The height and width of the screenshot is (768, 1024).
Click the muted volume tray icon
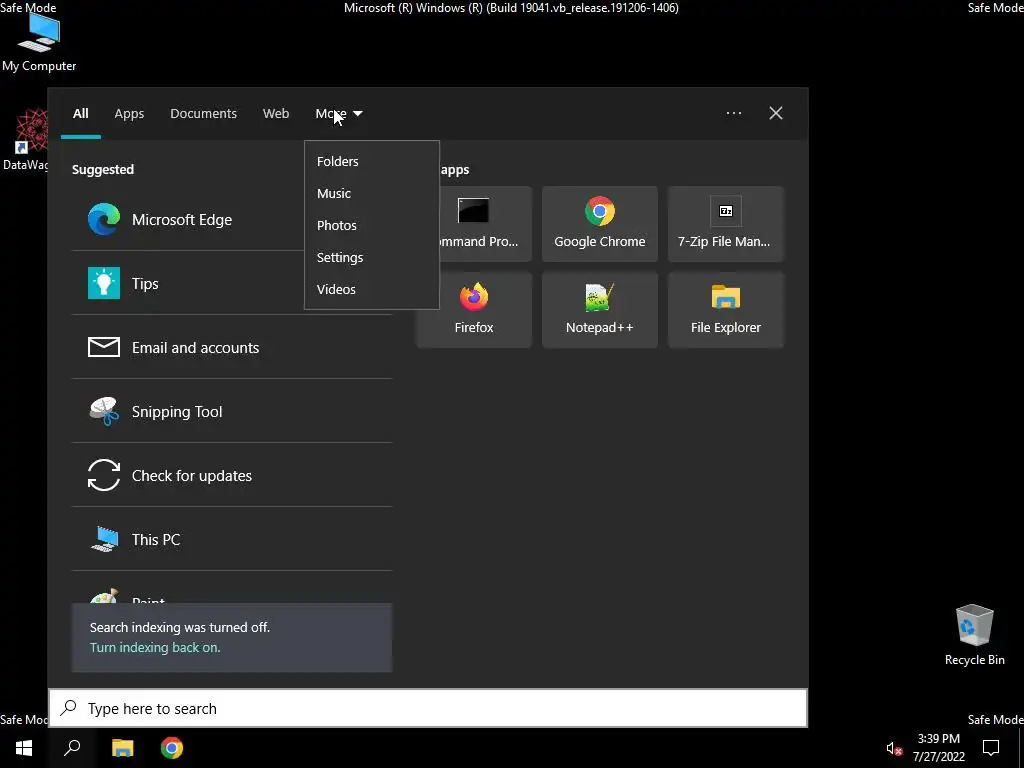pos(893,748)
